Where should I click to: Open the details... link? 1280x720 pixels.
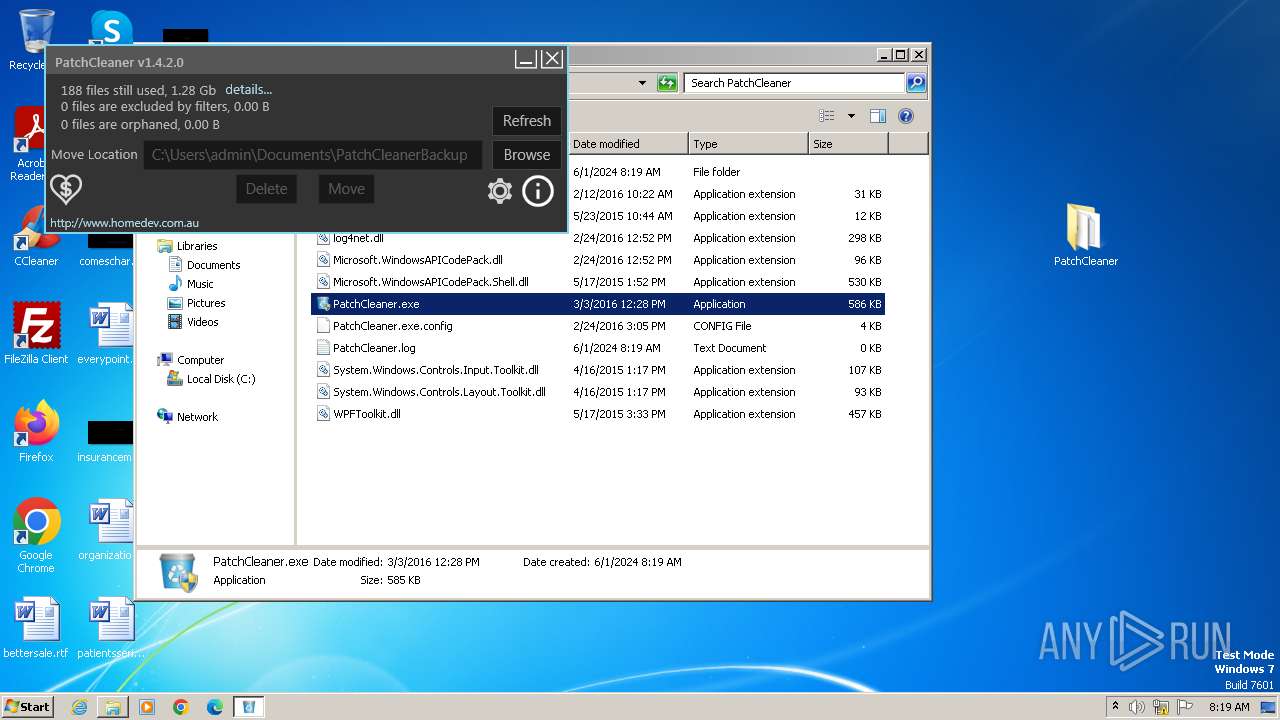(x=248, y=89)
